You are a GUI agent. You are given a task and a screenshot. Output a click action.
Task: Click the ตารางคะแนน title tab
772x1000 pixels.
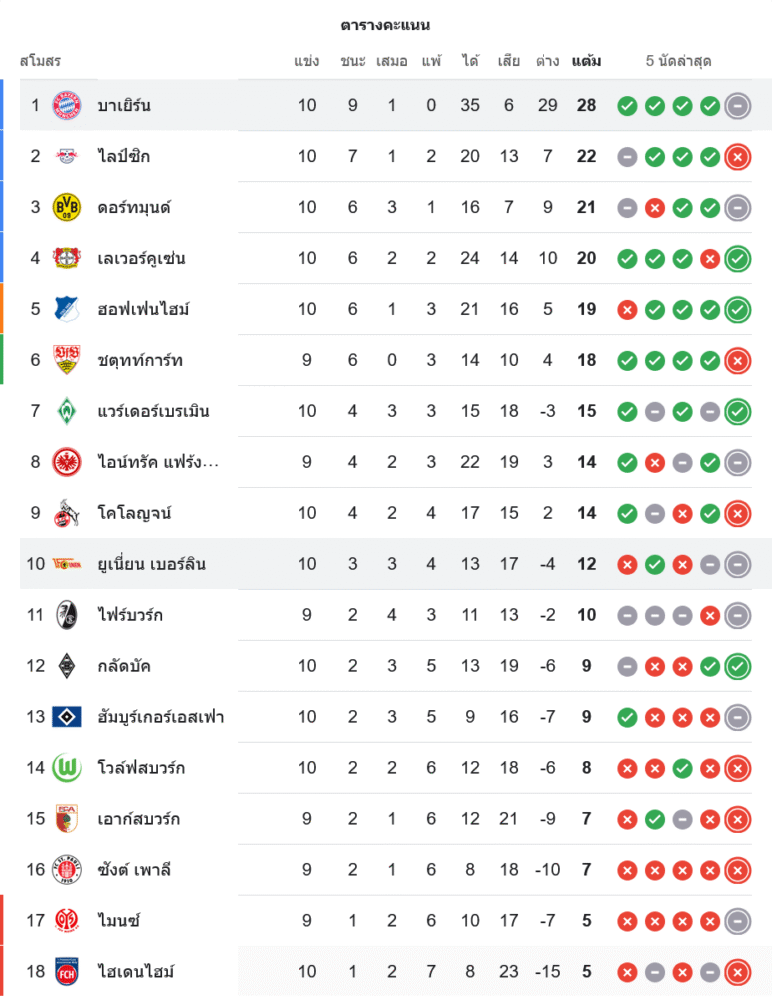[385, 24]
